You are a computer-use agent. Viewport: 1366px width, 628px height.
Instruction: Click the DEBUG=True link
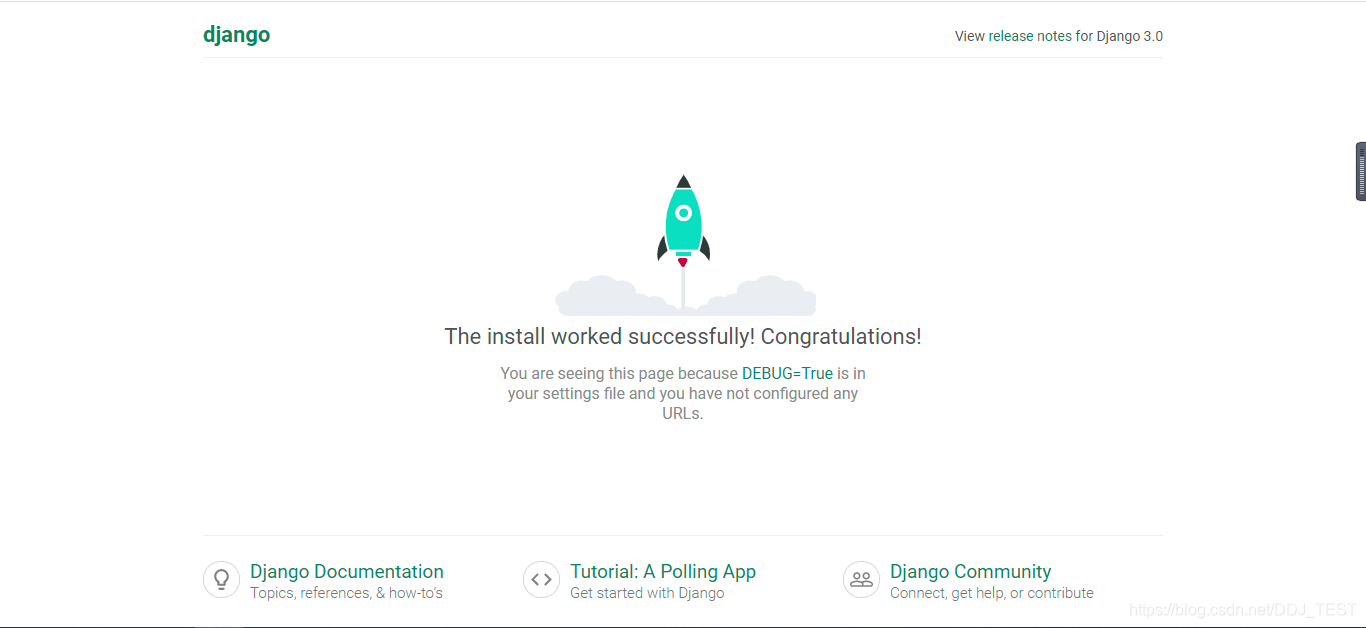point(787,373)
